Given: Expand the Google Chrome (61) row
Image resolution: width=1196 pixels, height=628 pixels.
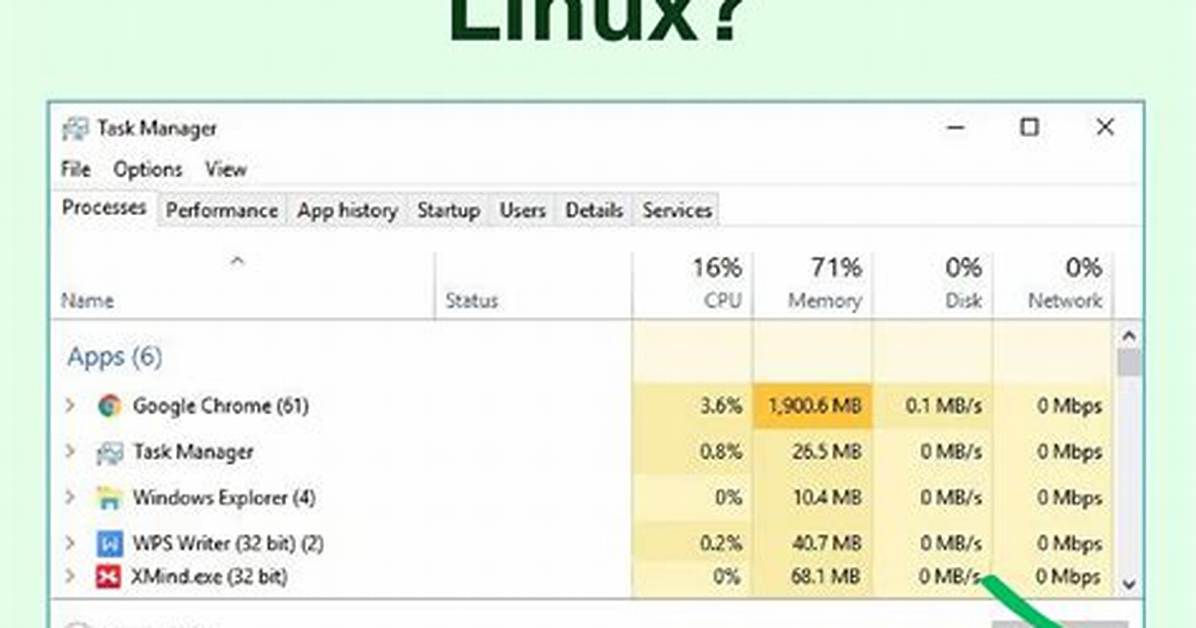Looking at the screenshot, I should [70, 405].
